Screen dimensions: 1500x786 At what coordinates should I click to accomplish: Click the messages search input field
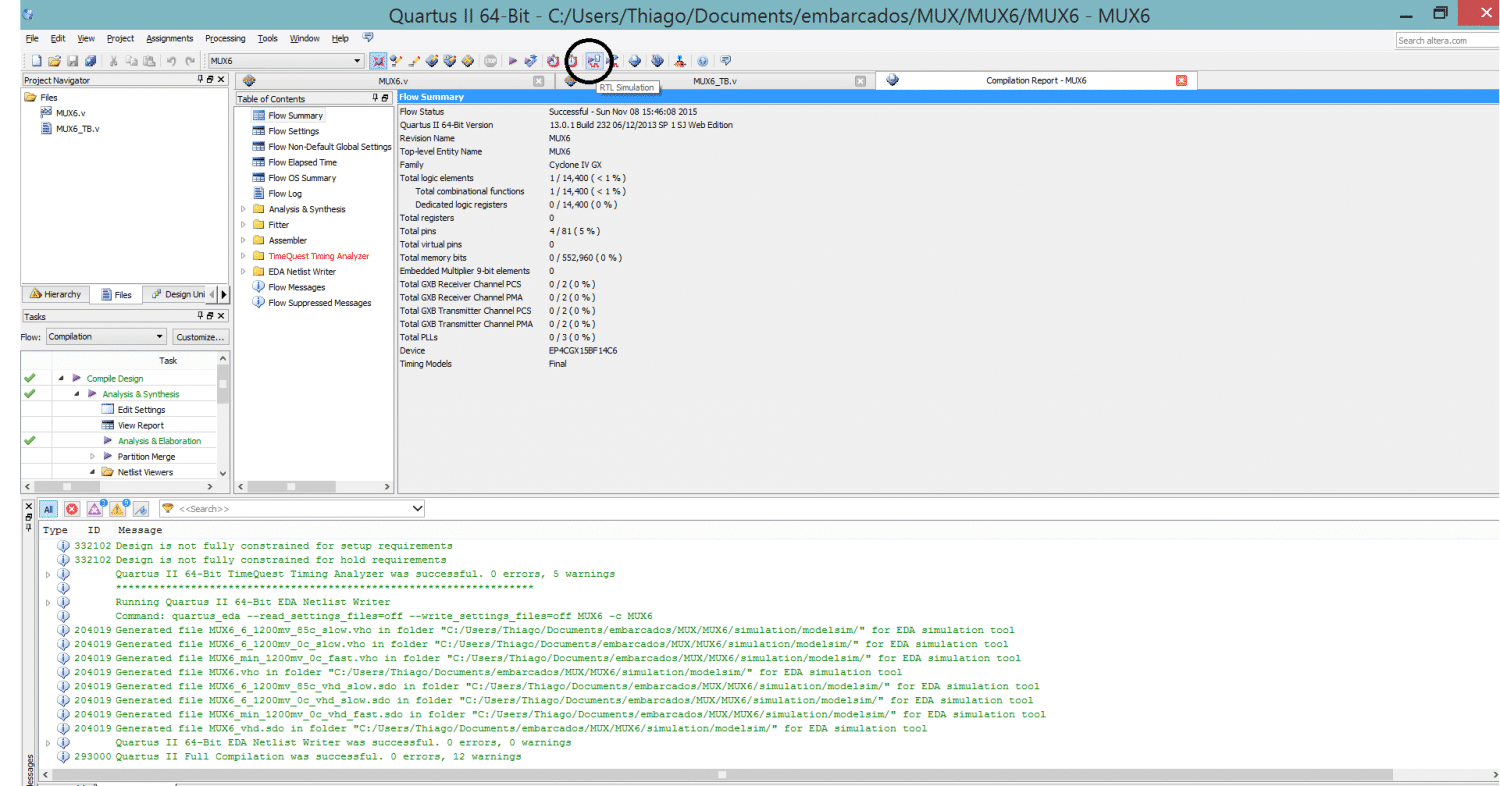(x=293, y=509)
